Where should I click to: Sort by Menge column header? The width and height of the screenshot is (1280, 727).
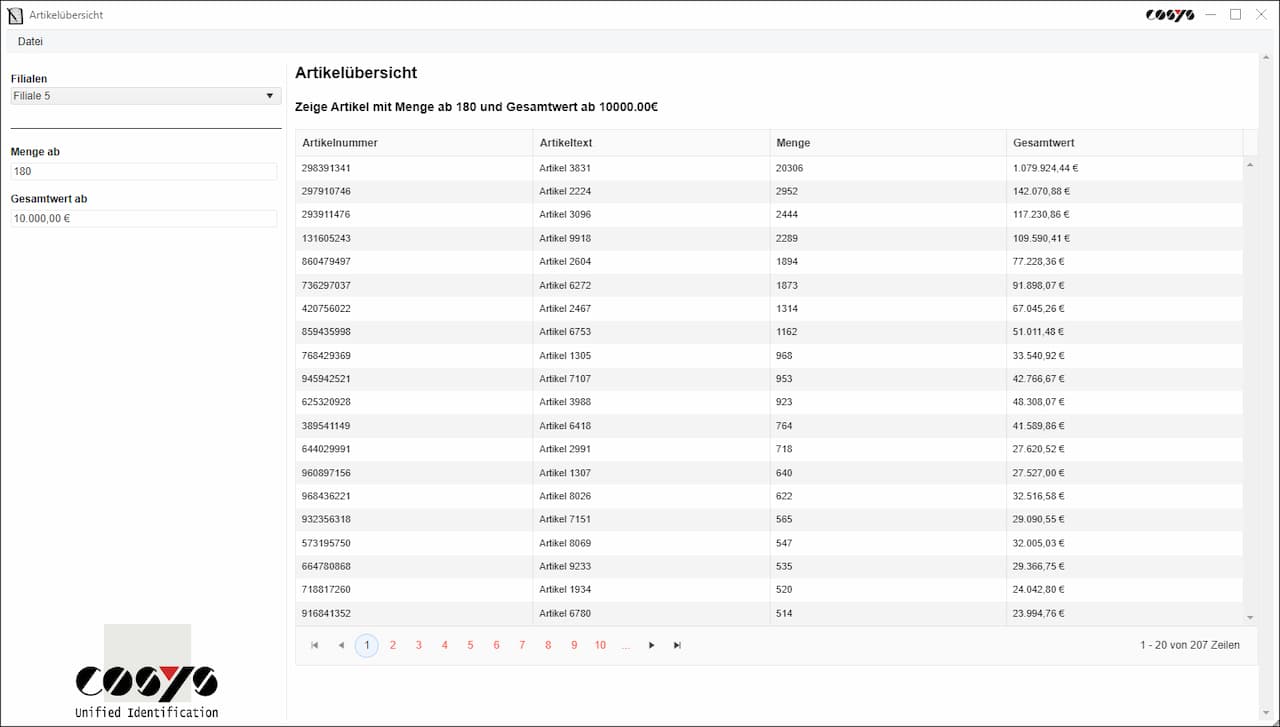(888, 143)
